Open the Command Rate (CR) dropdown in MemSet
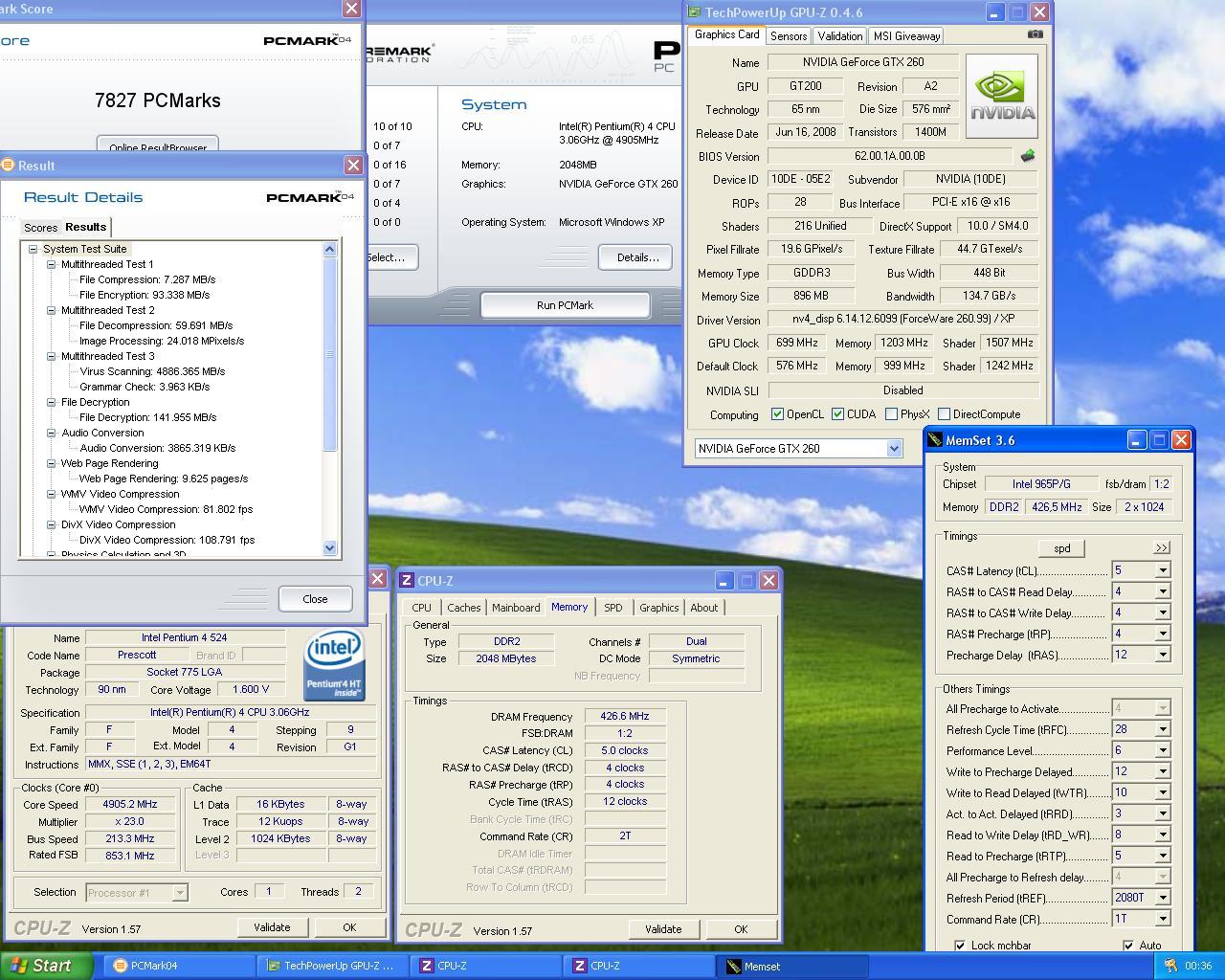1225x980 pixels. [1163, 919]
